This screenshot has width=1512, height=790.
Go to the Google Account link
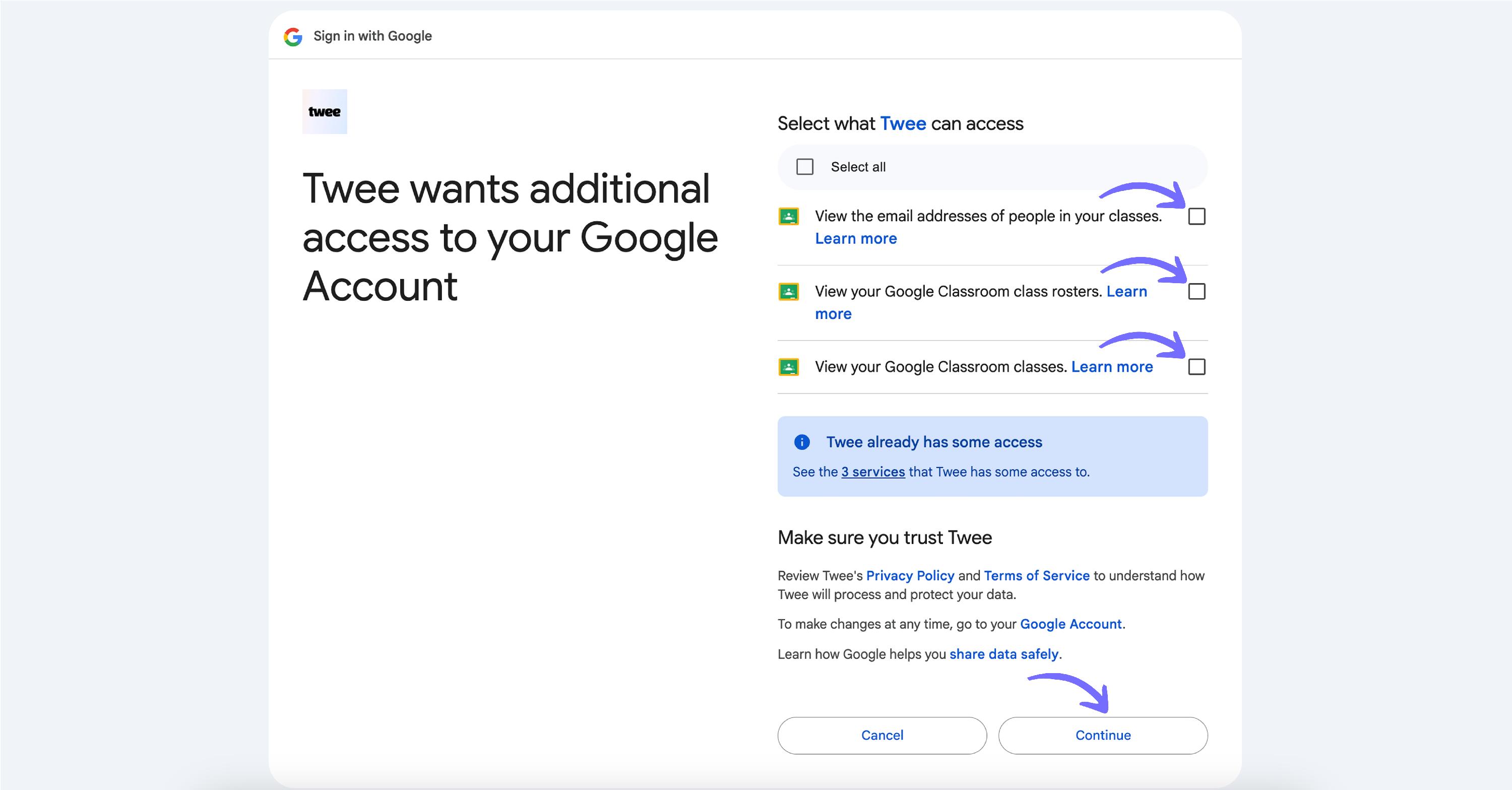tap(1070, 624)
